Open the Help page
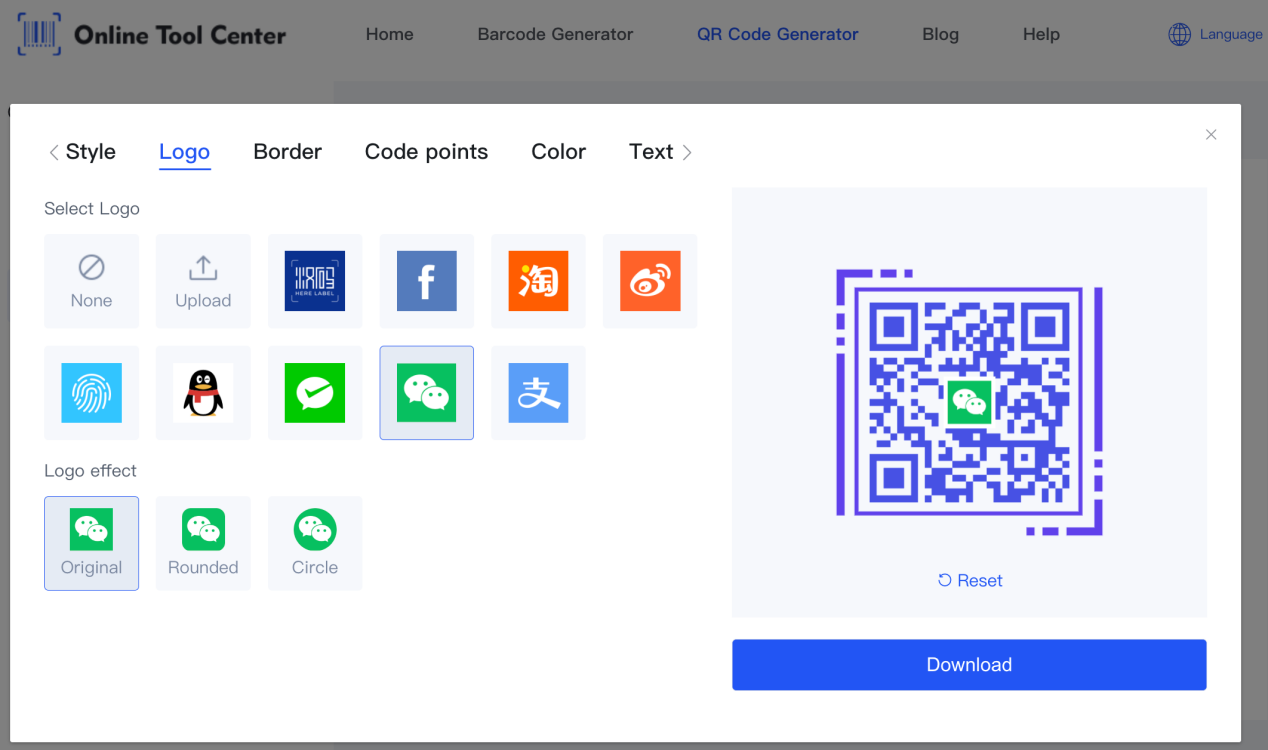1268x750 pixels. pyautogui.click(x=1041, y=34)
